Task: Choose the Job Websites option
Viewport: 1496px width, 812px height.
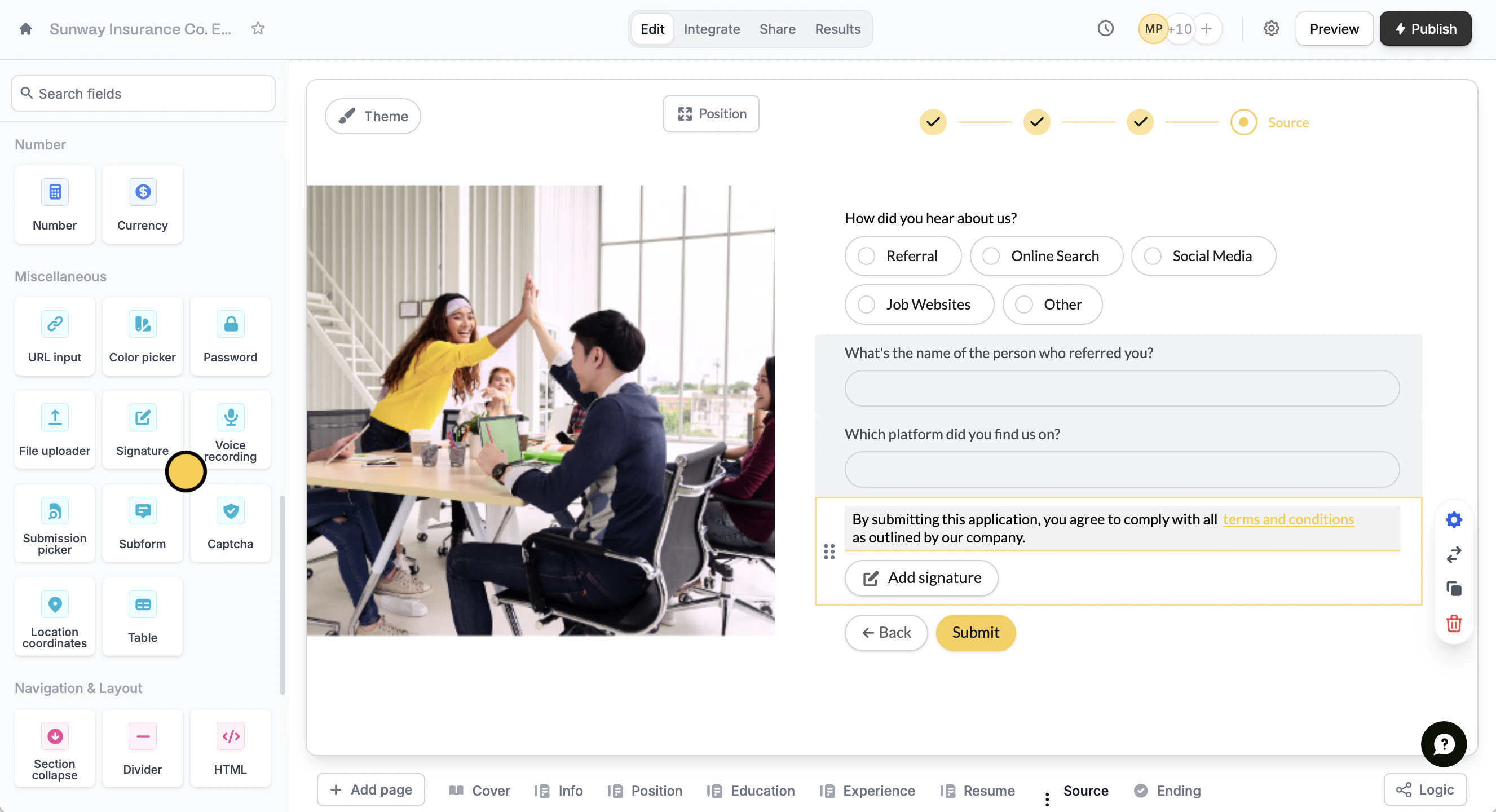Action: pos(866,304)
